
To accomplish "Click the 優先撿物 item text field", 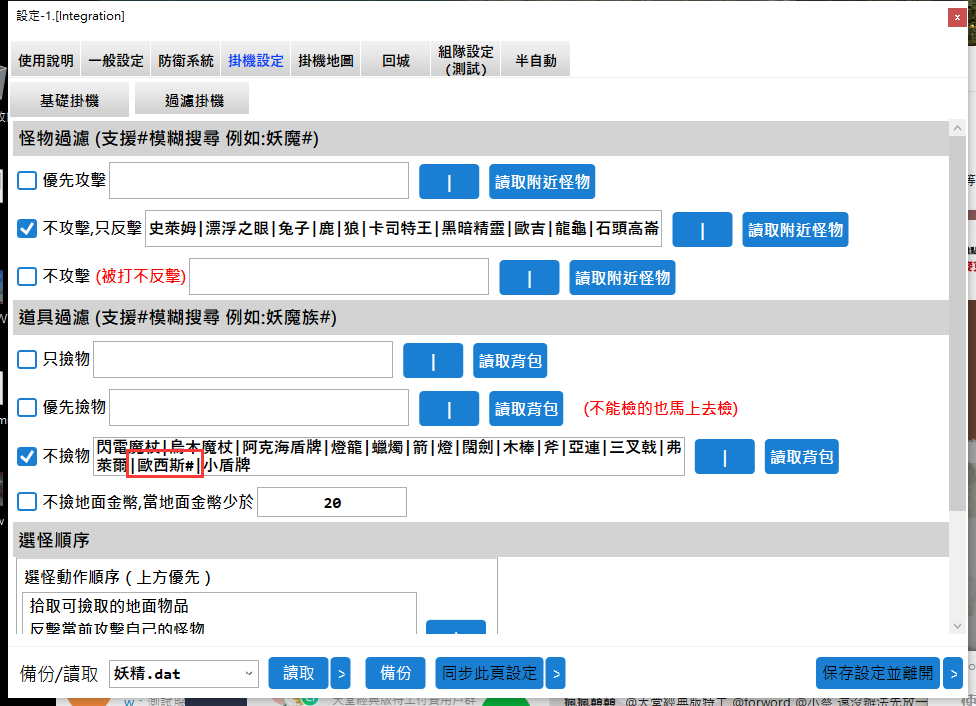I will [x=259, y=408].
